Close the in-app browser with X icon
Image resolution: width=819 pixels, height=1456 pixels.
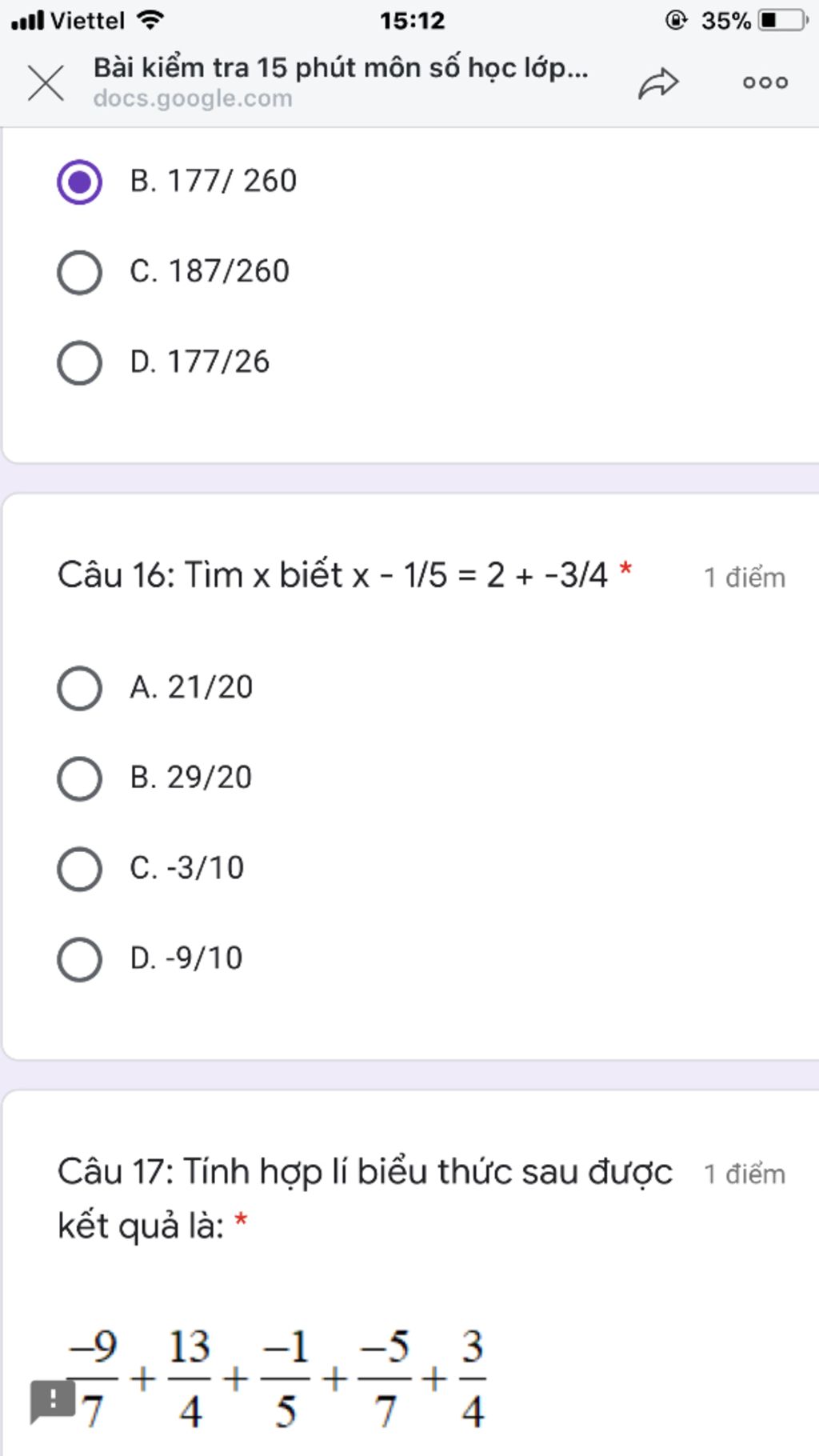(x=46, y=83)
